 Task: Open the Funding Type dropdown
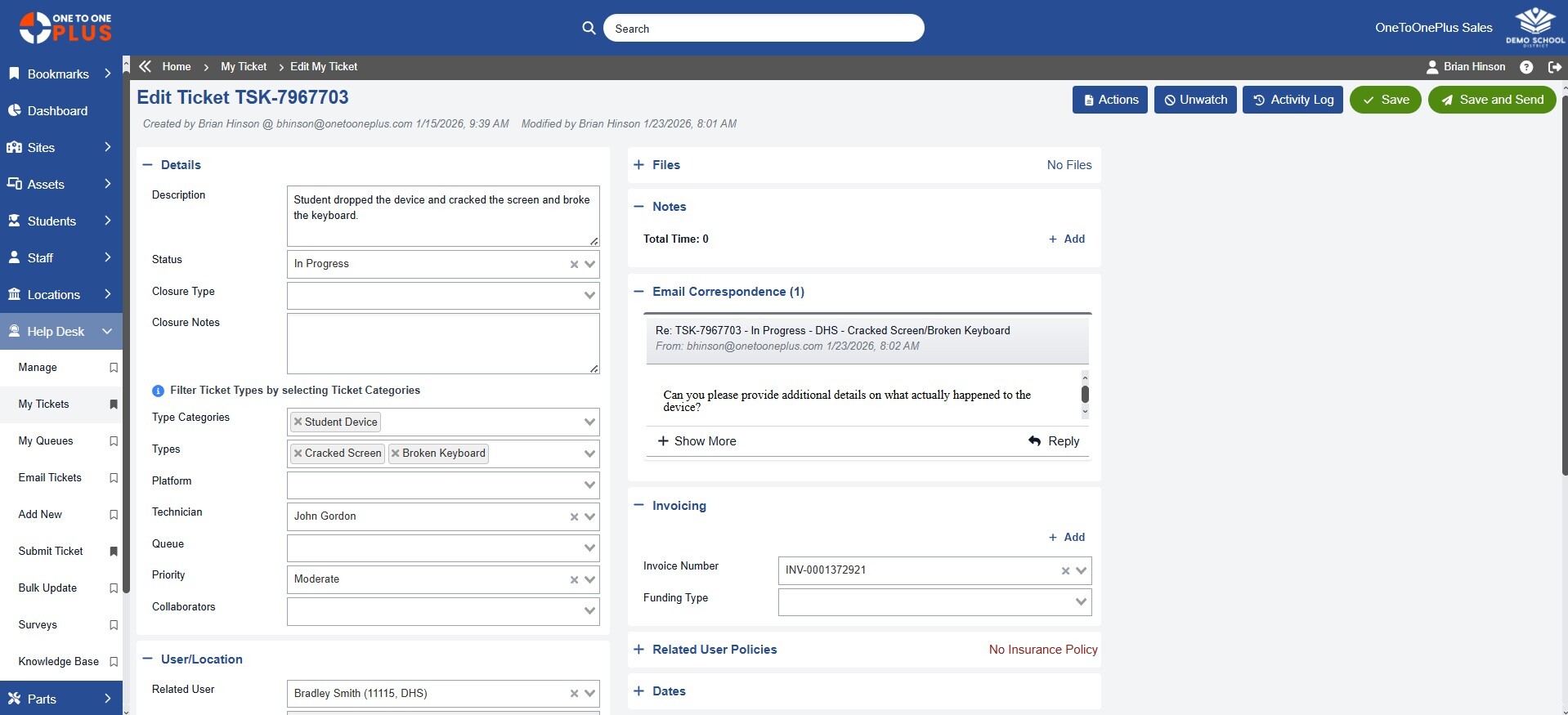[1081, 602]
